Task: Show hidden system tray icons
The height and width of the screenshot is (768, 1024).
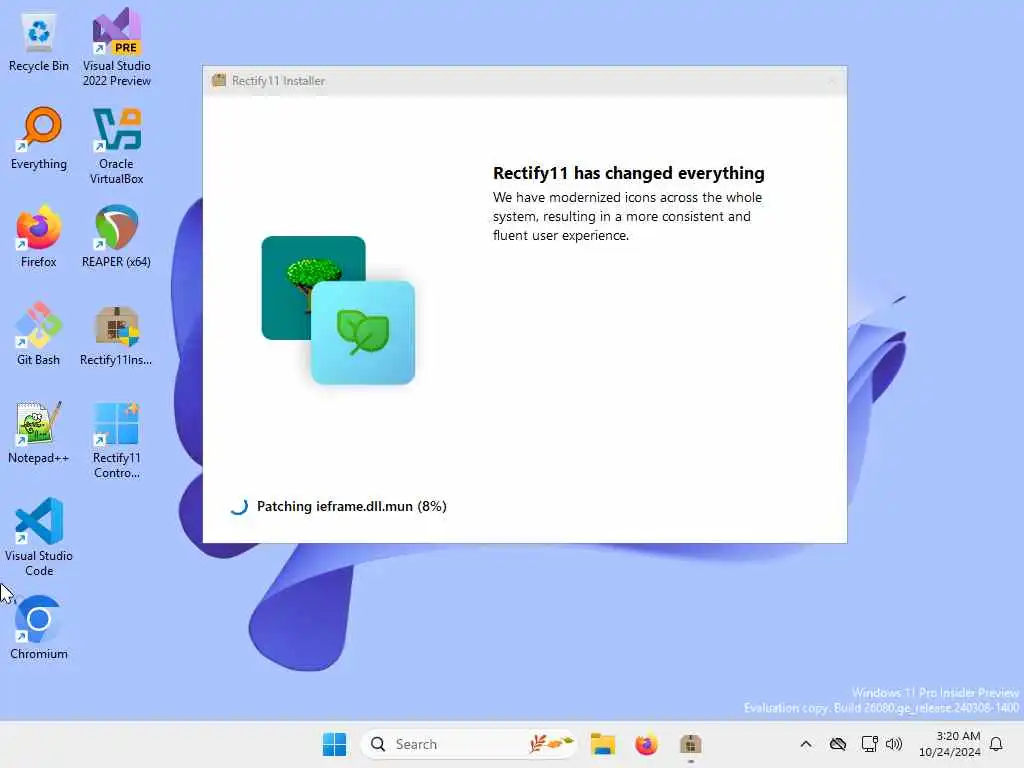Action: pos(806,744)
